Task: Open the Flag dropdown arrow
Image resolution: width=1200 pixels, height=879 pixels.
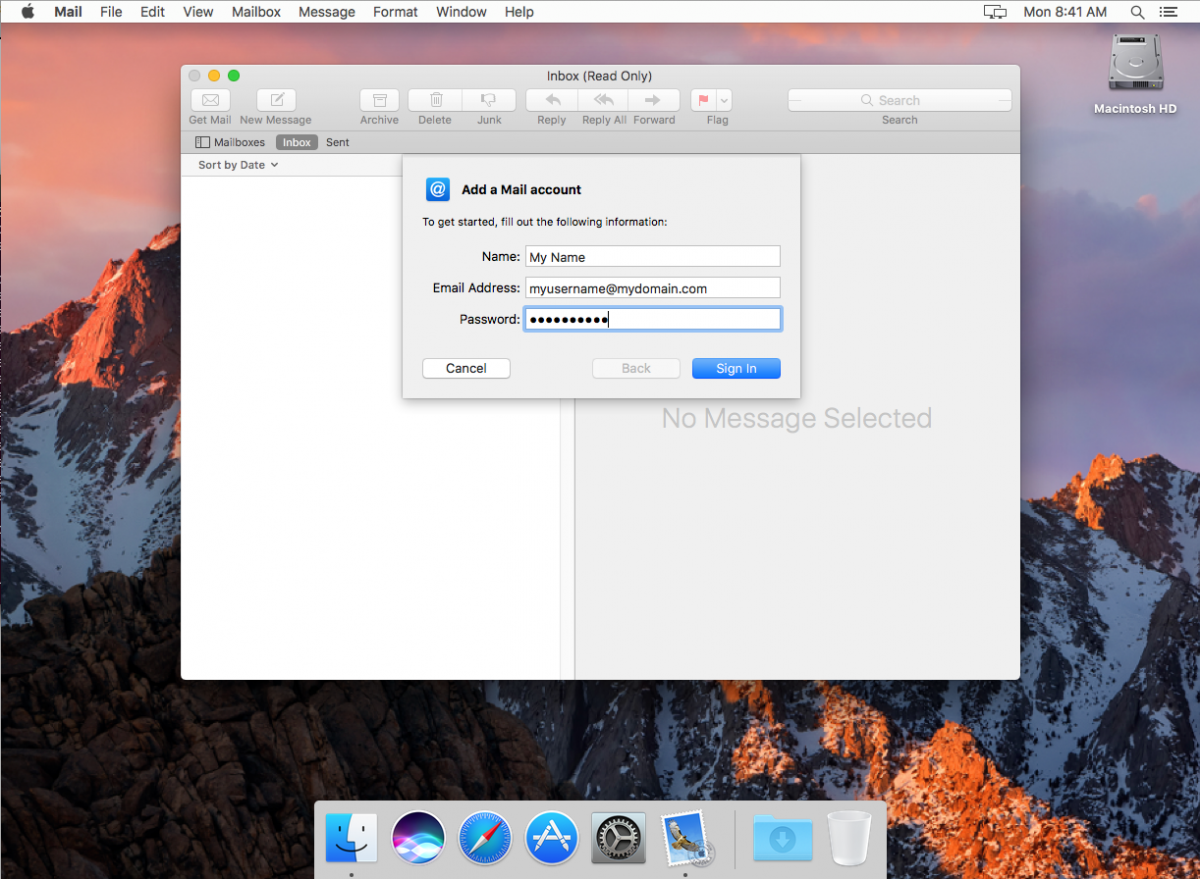Action: pyautogui.click(x=724, y=100)
